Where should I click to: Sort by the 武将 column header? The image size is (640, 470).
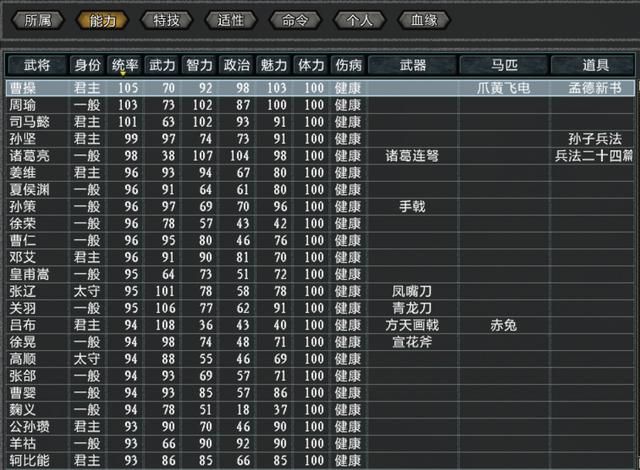click(x=37, y=65)
